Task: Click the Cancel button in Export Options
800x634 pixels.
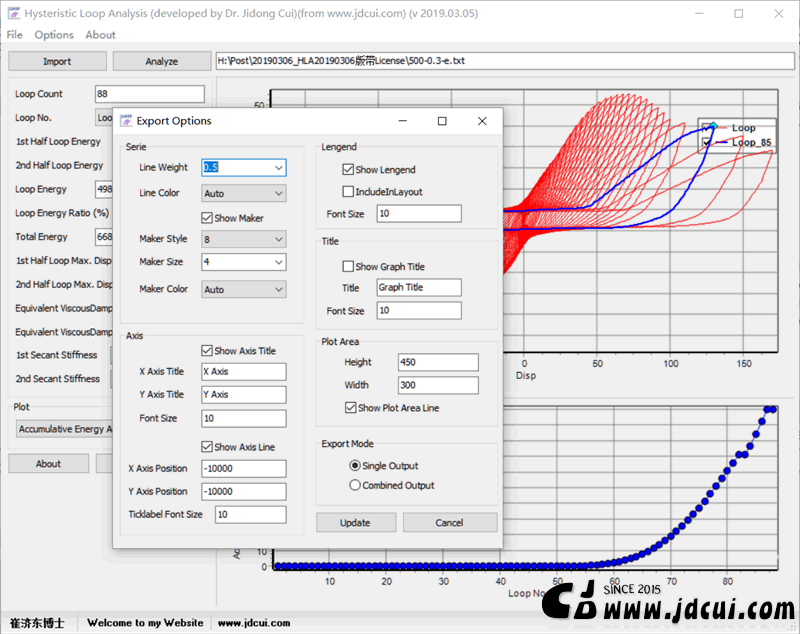Action: (x=449, y=522)
